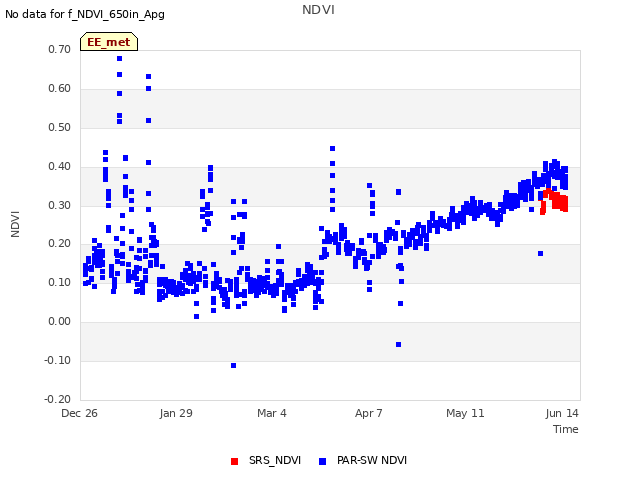Click the NDVI chart title
This screenshot has width=640, height=480.
[x=318, y=10]
